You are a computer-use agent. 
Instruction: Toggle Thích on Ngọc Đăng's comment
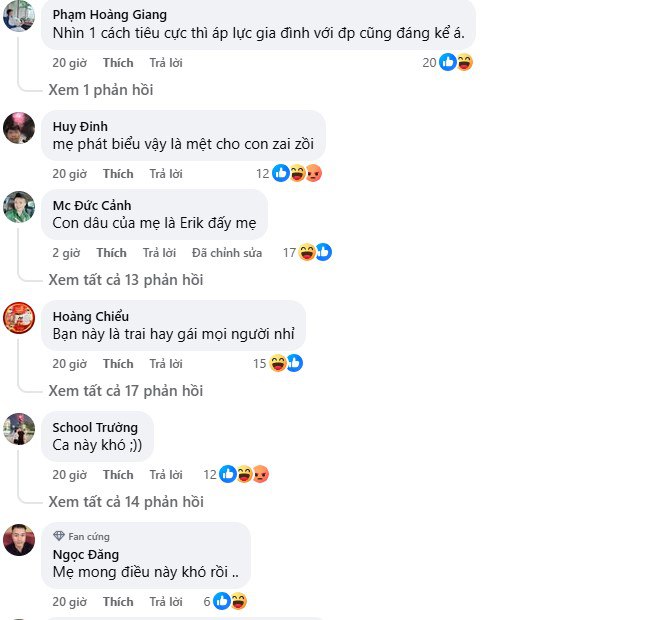click(117, 602)
